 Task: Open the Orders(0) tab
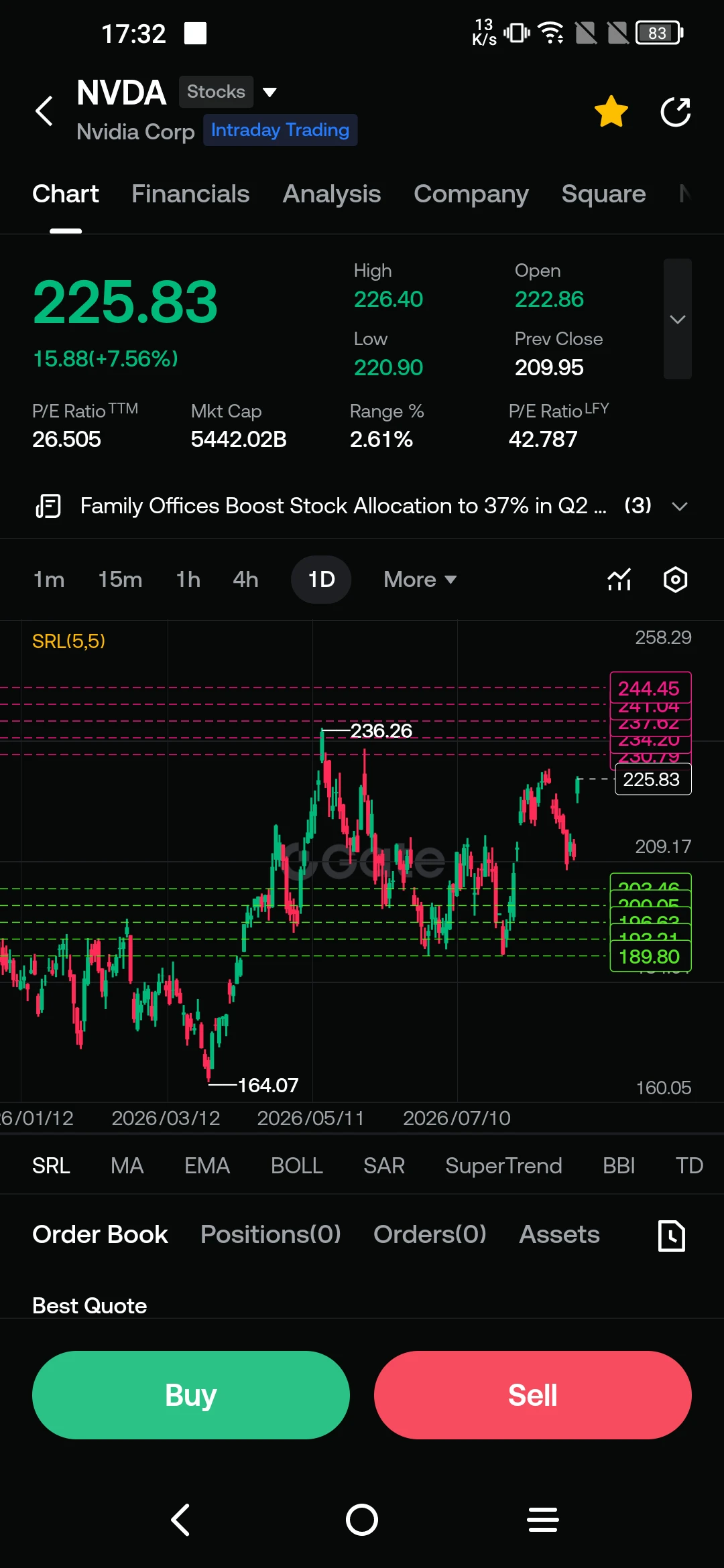[x=430, y=1234]
